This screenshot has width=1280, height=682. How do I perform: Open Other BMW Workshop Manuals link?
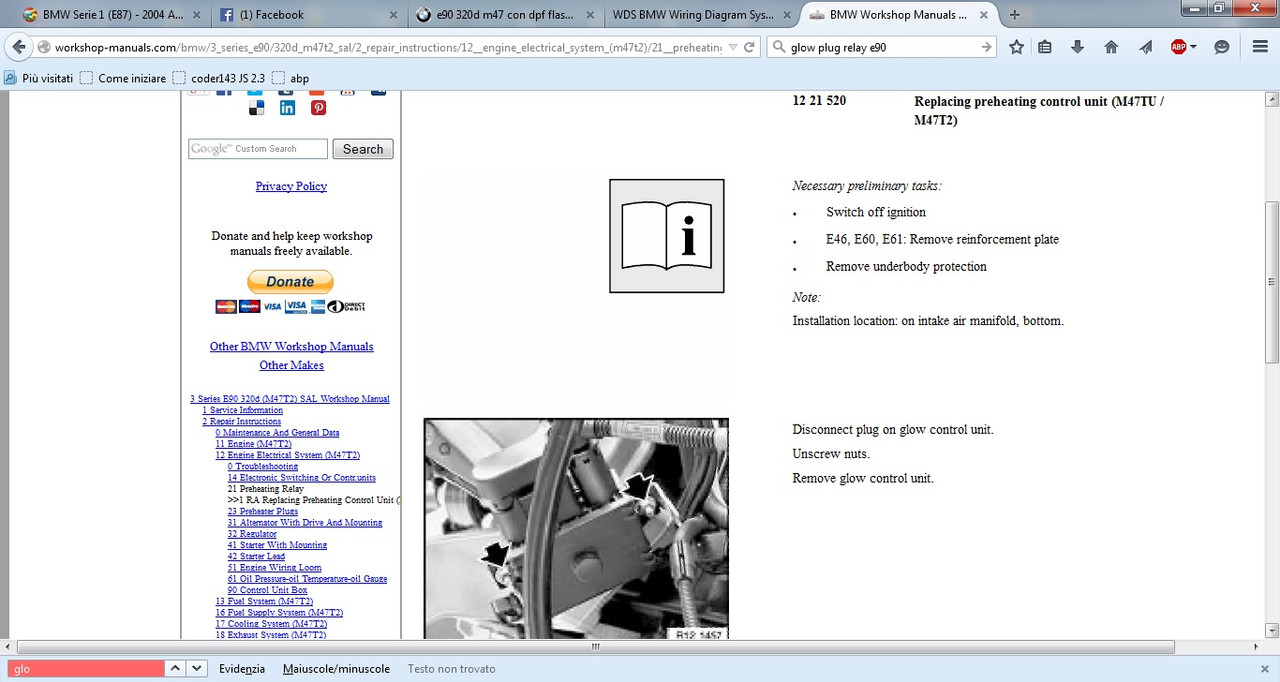pyautogui.click(x=291, y=346)
